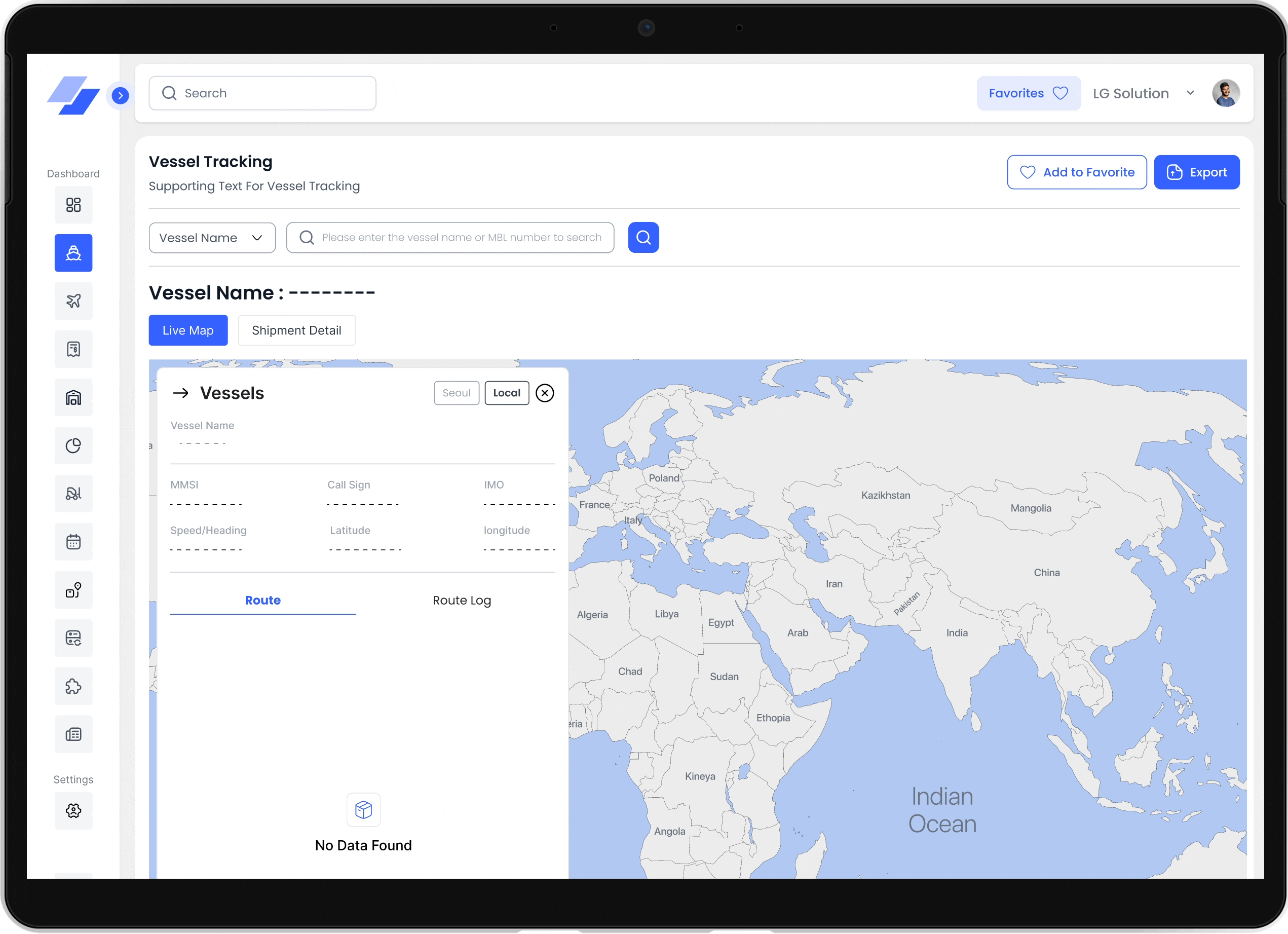Select the Route Log tab
The width and height of the screenshot is (1288, 934).
pyautogui.click(x=461, y=601)
